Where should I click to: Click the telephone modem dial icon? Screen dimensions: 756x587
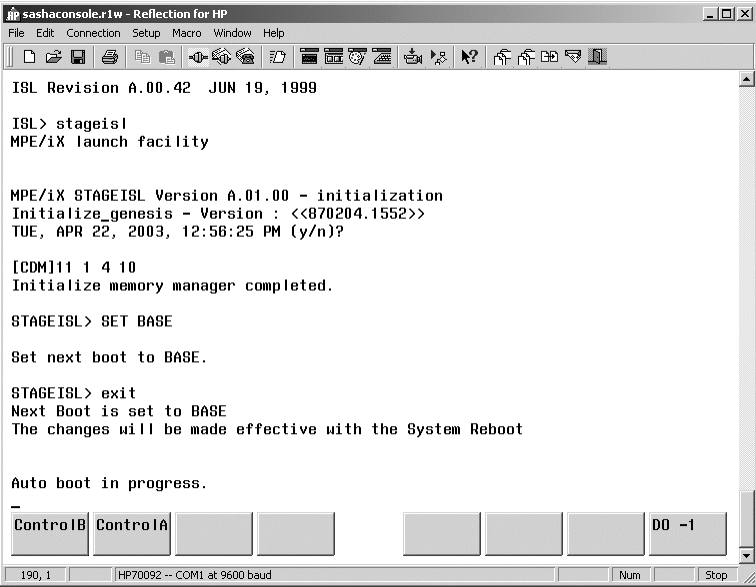[x=245, y=57]
